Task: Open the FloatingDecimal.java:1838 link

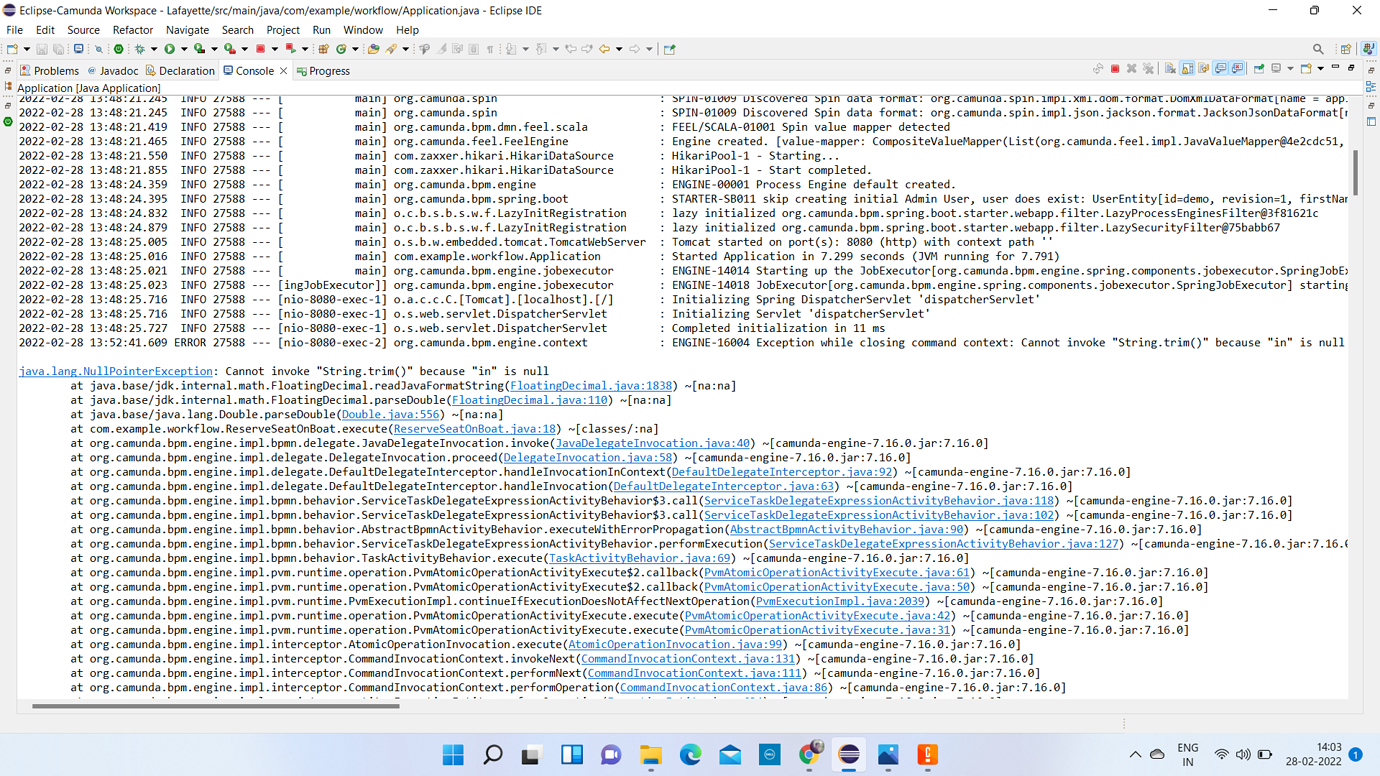Action: coord(591,386)
